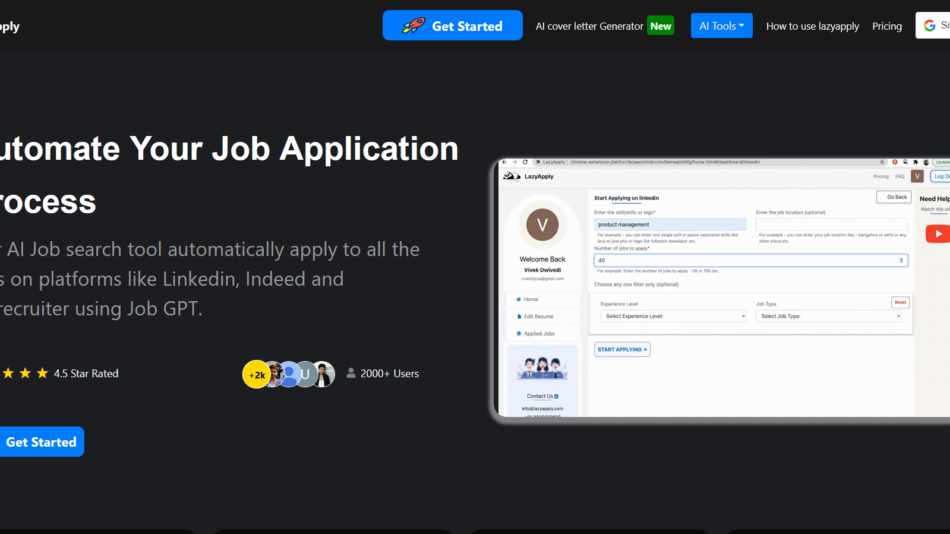The height and width of the screenshot is (534, 950).
Task: Open AI cover letter Generator link
Action: (589, 26)
